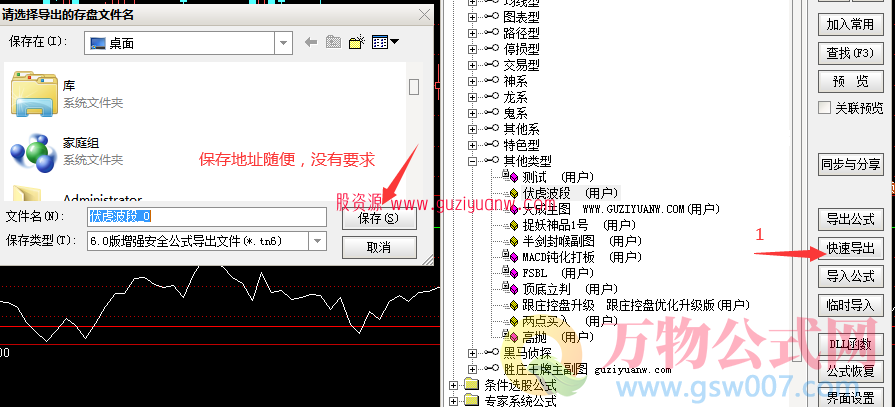The image size is (895, 407).
Task: Select the MACD钝化打板 formula
Action: point(582,257)
